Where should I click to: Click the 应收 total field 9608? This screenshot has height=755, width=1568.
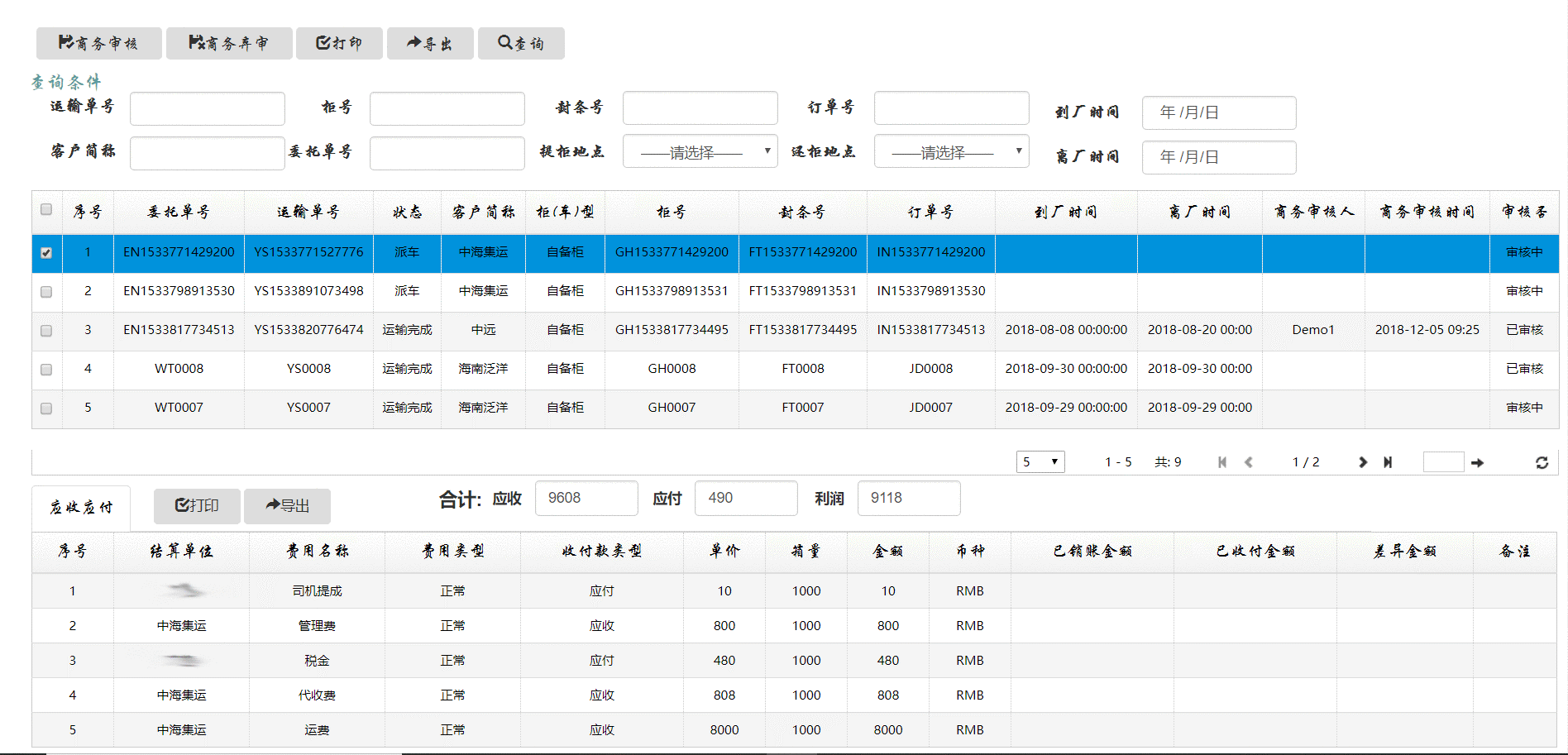pyautogui.click(x=586, y=498)
